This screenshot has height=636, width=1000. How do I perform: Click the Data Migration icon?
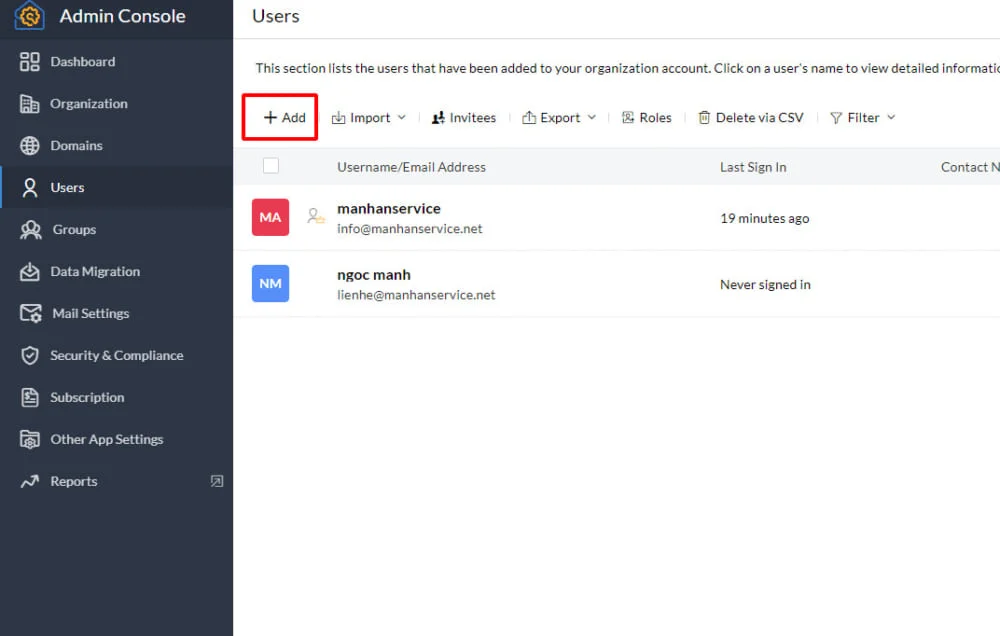point(28,271)
